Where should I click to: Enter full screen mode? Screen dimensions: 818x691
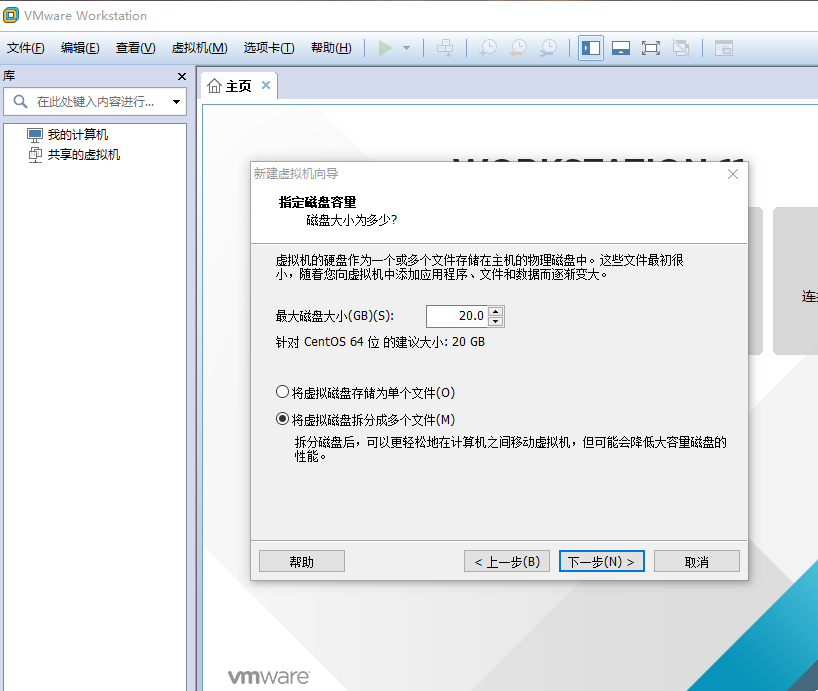click(651, 49)
